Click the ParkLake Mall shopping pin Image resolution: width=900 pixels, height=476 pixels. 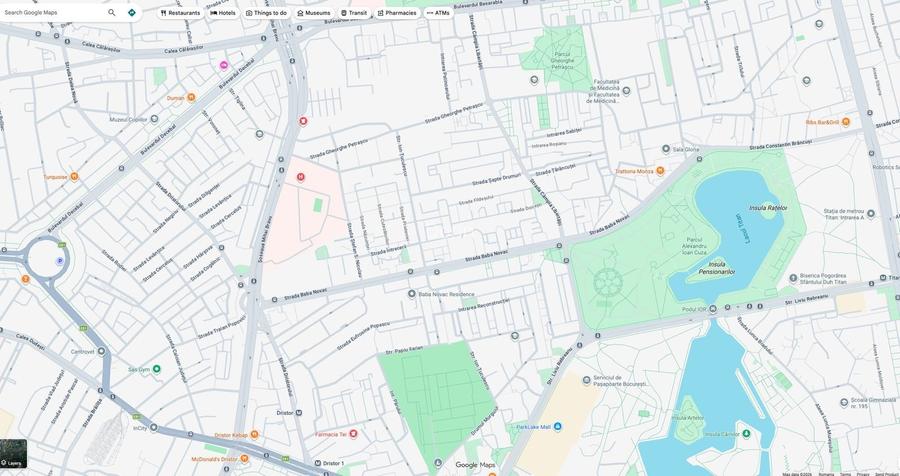click(x=558, y=427)
